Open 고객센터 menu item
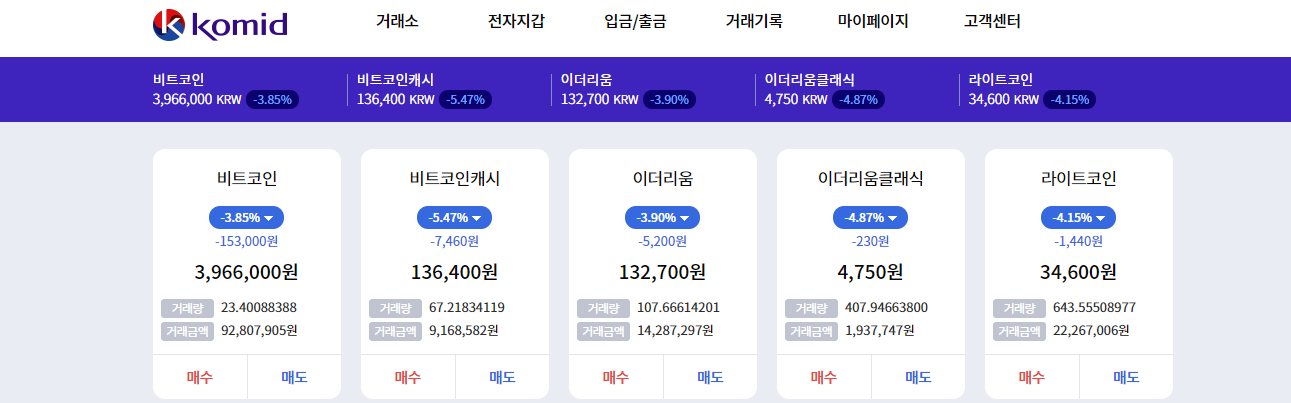Viewport: 1291px width, 403px height. pyautogui.click(x=992, y=21)
